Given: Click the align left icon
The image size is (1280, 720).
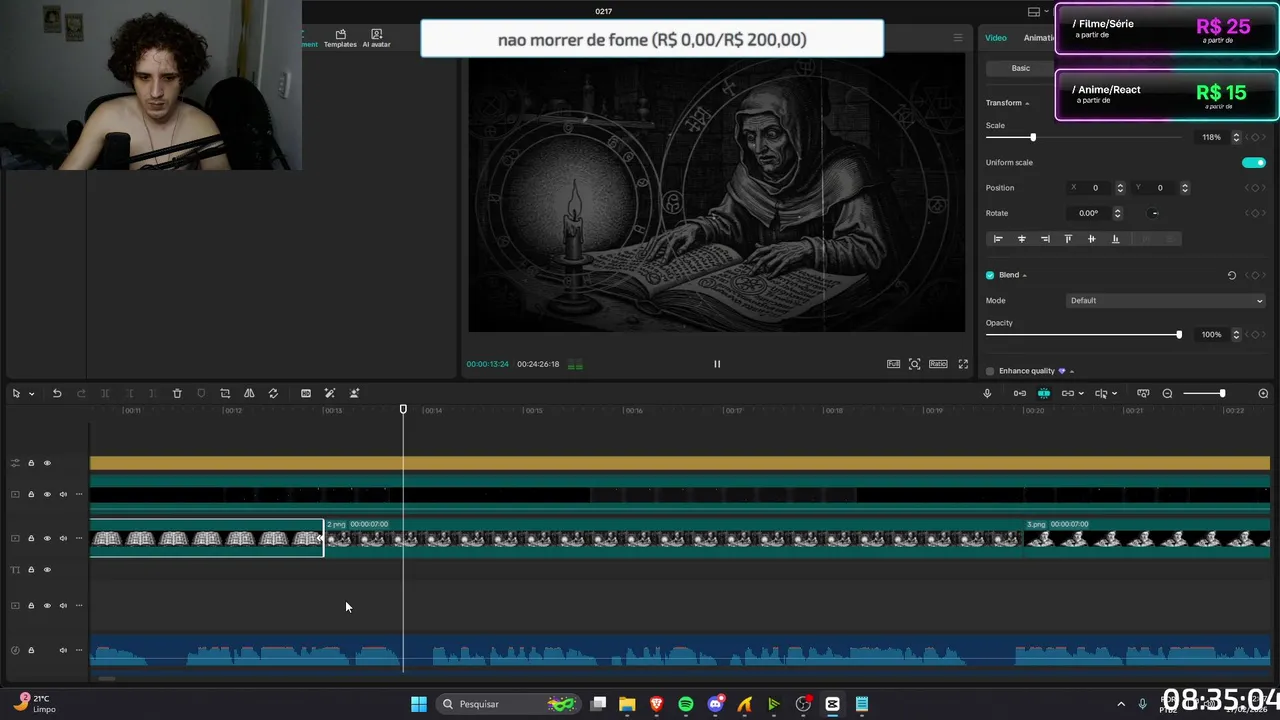Looking at the screenshot, I should coord(997,239).
